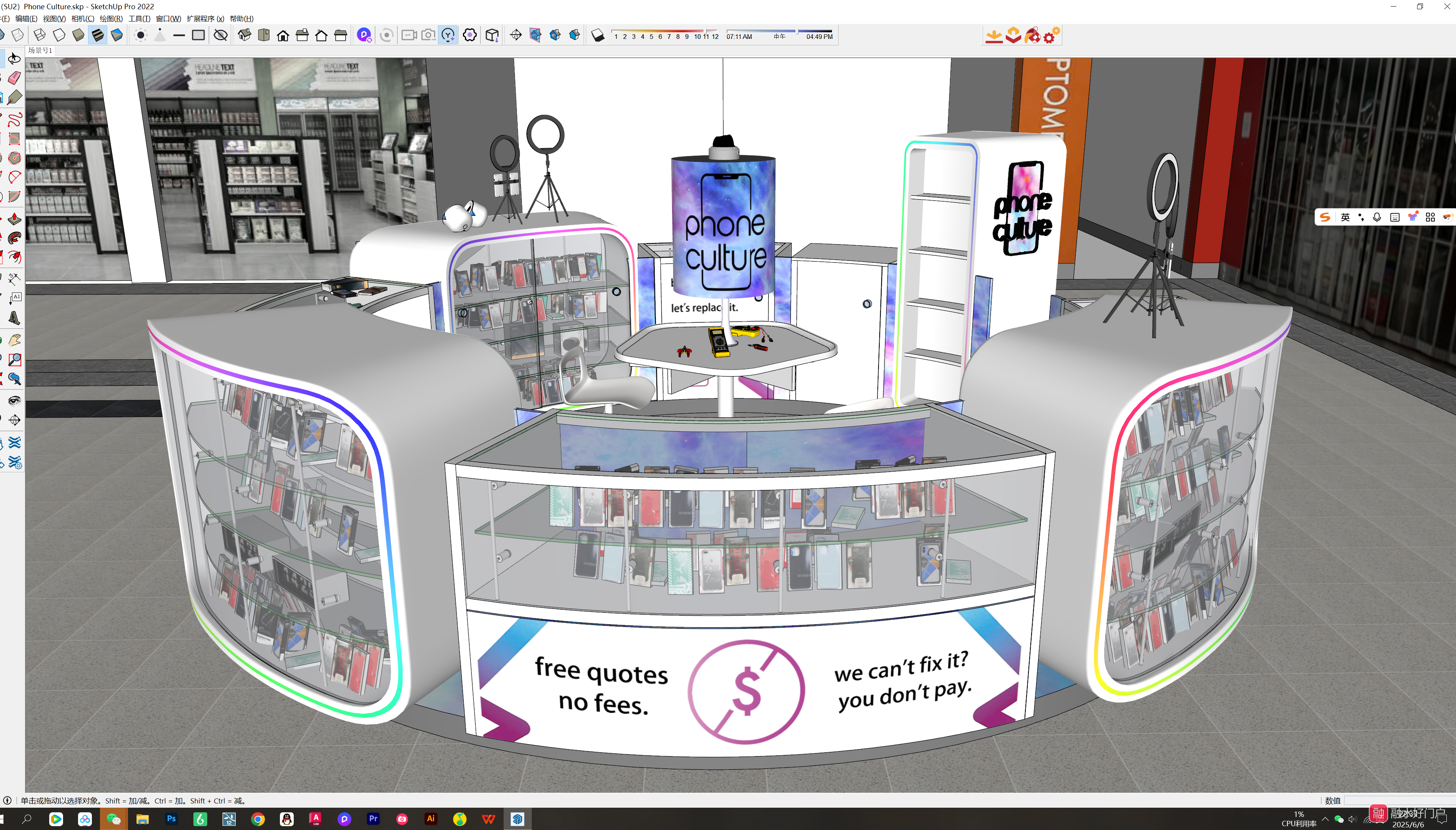
Task: Select the 场景号1 scene tab
Action: click(40, 50)
